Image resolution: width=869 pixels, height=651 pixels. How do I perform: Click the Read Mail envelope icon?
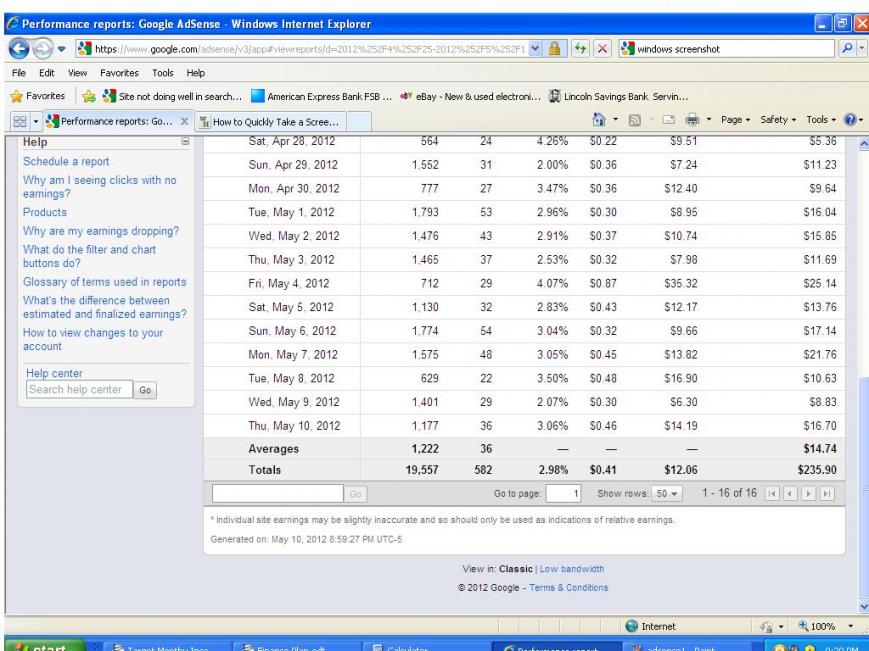(669, 120)
